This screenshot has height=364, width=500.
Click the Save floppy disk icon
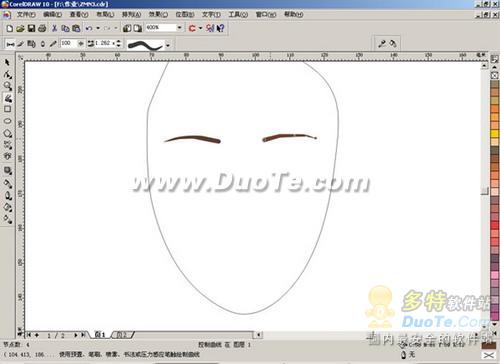click(31, 28)
